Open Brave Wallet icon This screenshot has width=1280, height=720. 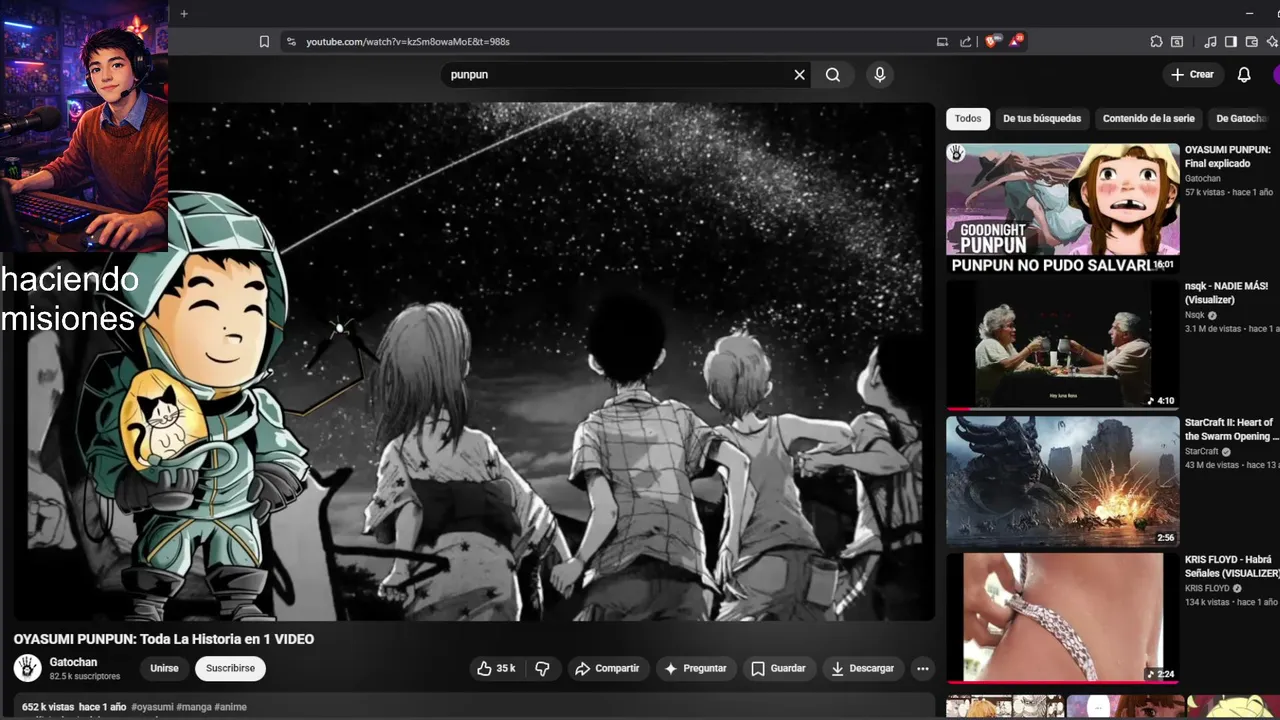pyautogui.click(x=1252, y=42)
